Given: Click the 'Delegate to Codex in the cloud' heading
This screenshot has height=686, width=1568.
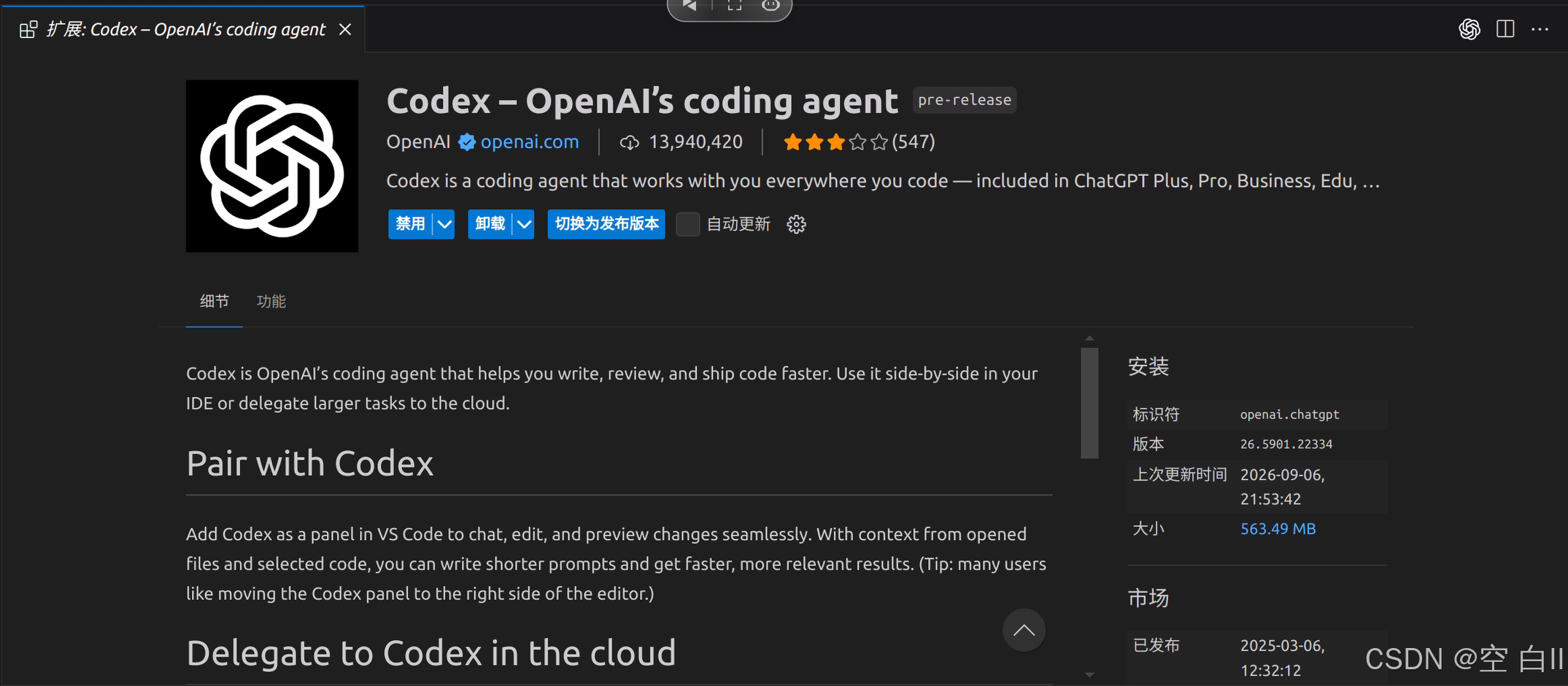Looking at the screenshot, I should (x=430, y=652).
